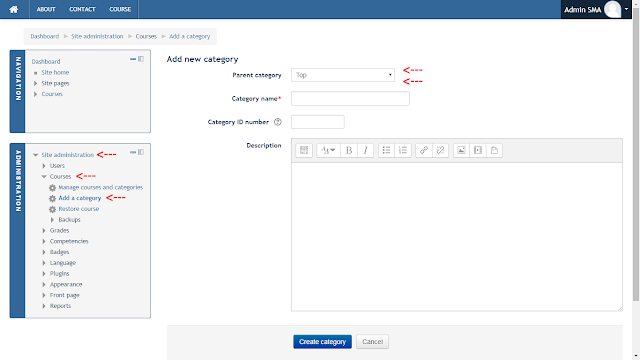Expand Reports in Administration tree

click(44, 306)
